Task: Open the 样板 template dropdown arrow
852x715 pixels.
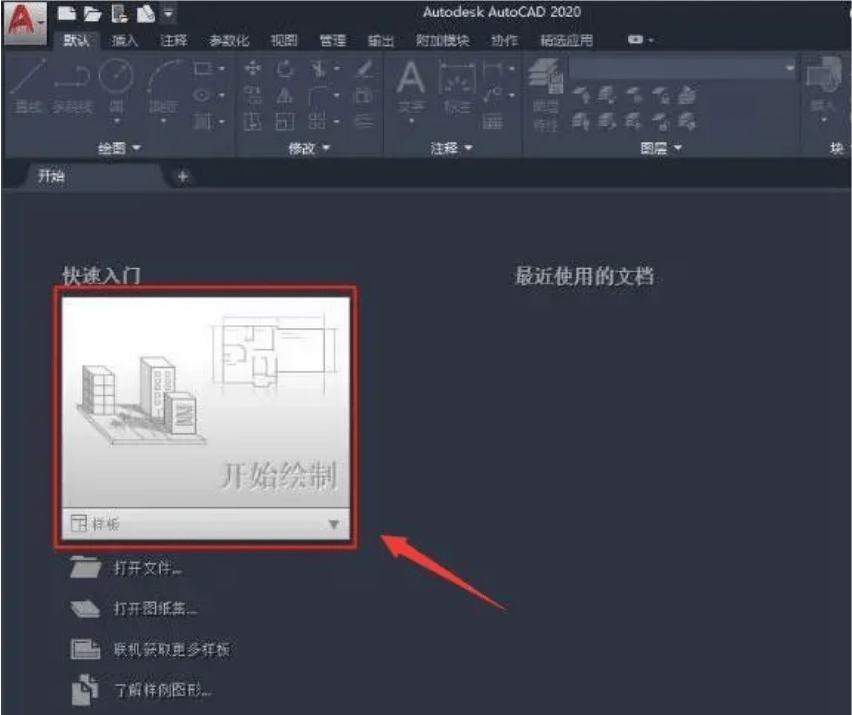Action: (x=334, y=524)
